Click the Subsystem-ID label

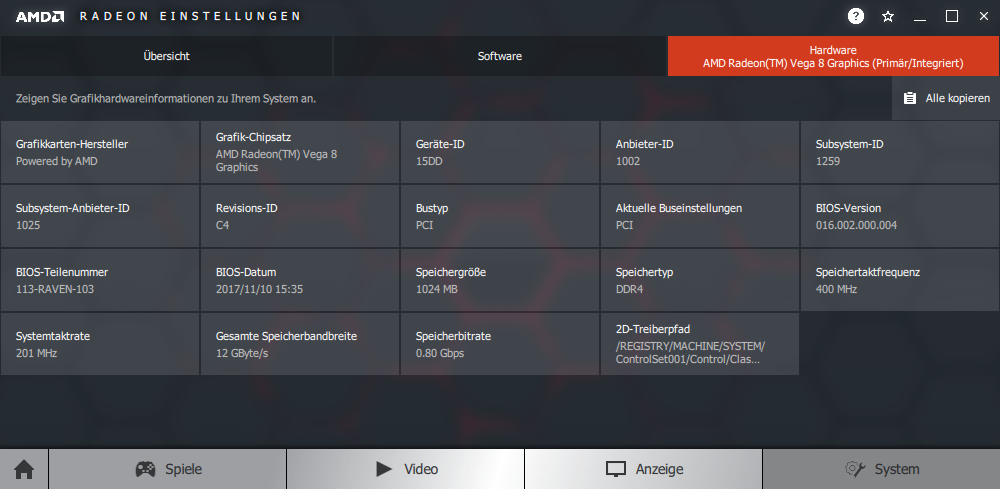[849, 144]
